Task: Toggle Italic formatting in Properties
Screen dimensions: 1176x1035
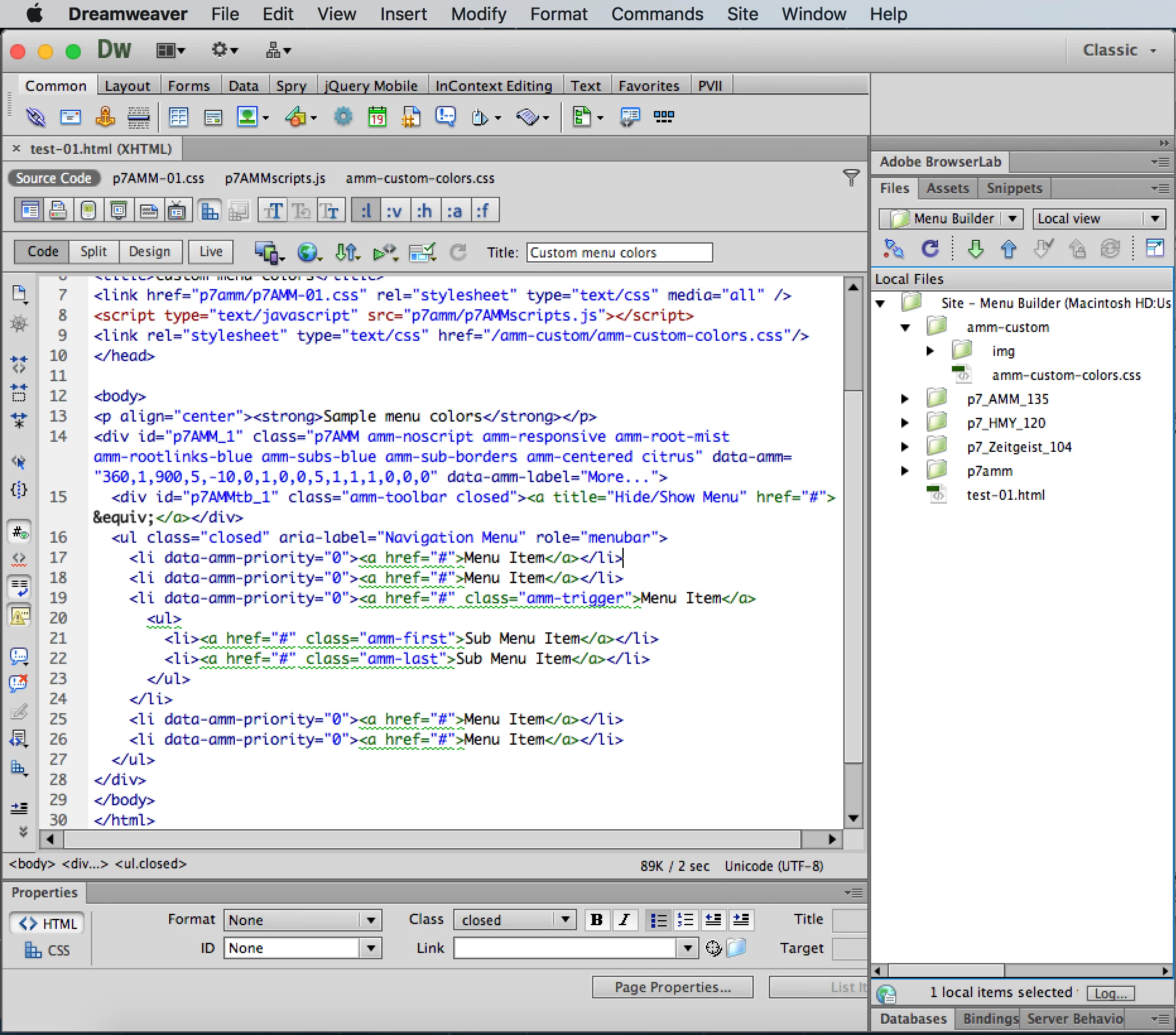Action: (x=624, y=920)
